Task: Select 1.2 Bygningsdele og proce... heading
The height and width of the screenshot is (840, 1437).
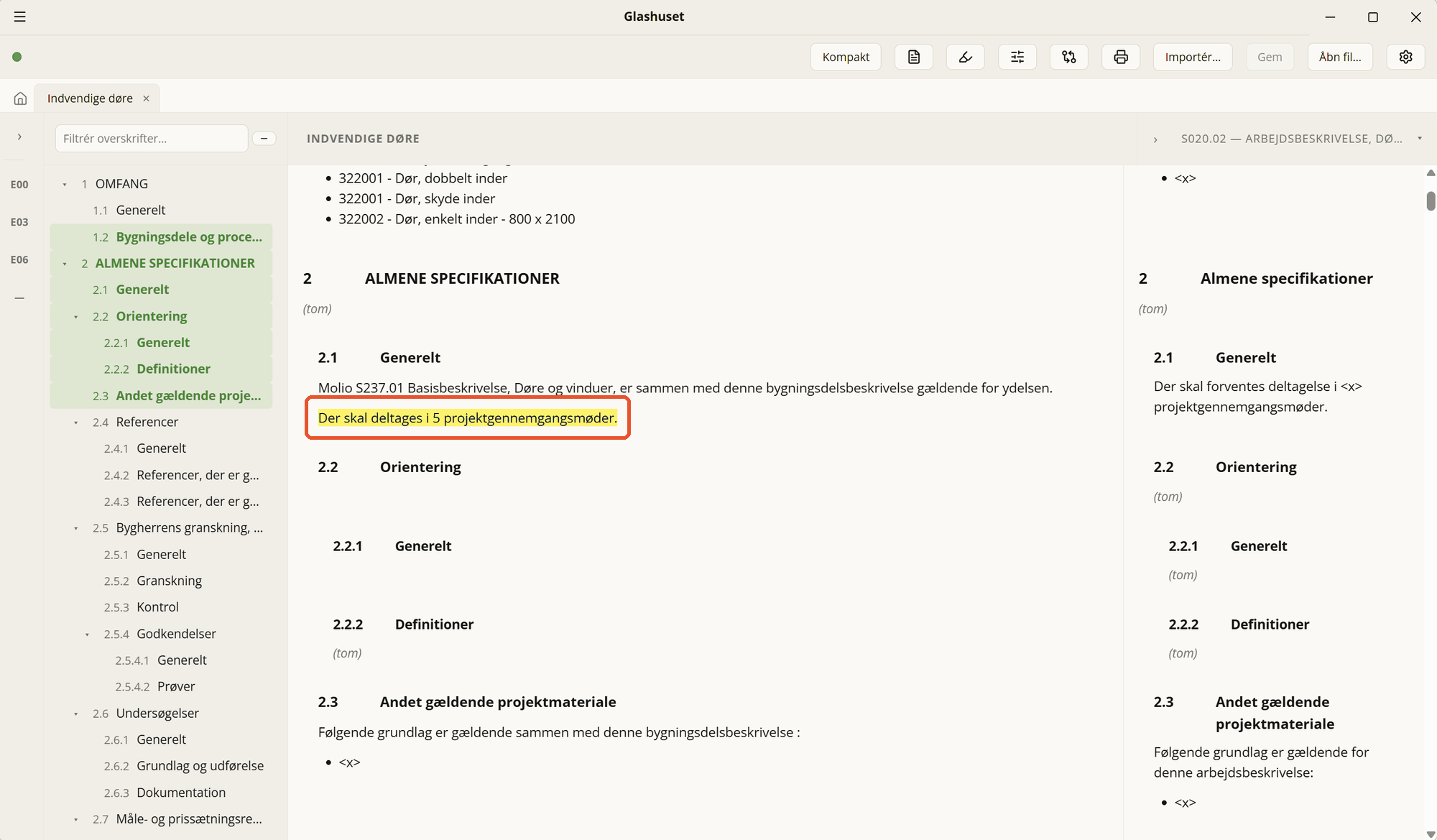Action: pos(161,236)
